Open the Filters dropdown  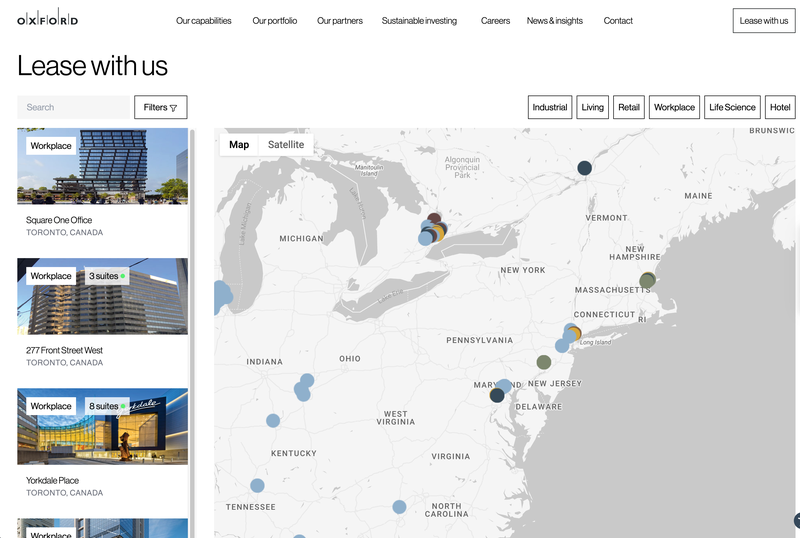click(x=160, y=107)
